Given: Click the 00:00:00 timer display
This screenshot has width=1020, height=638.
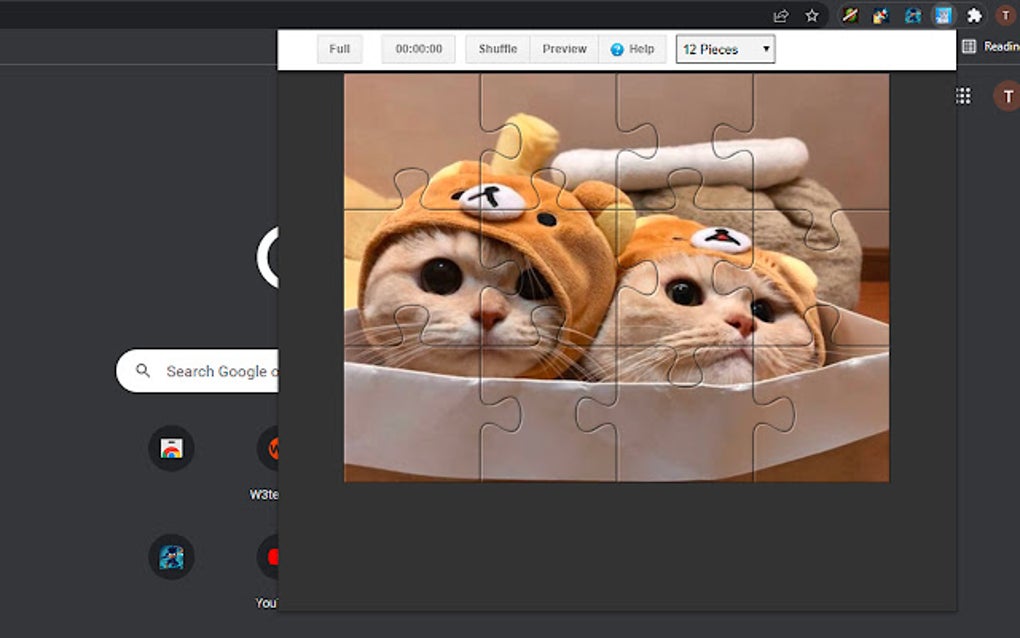Looking at the screenshot, I should [x=417, y=48].
